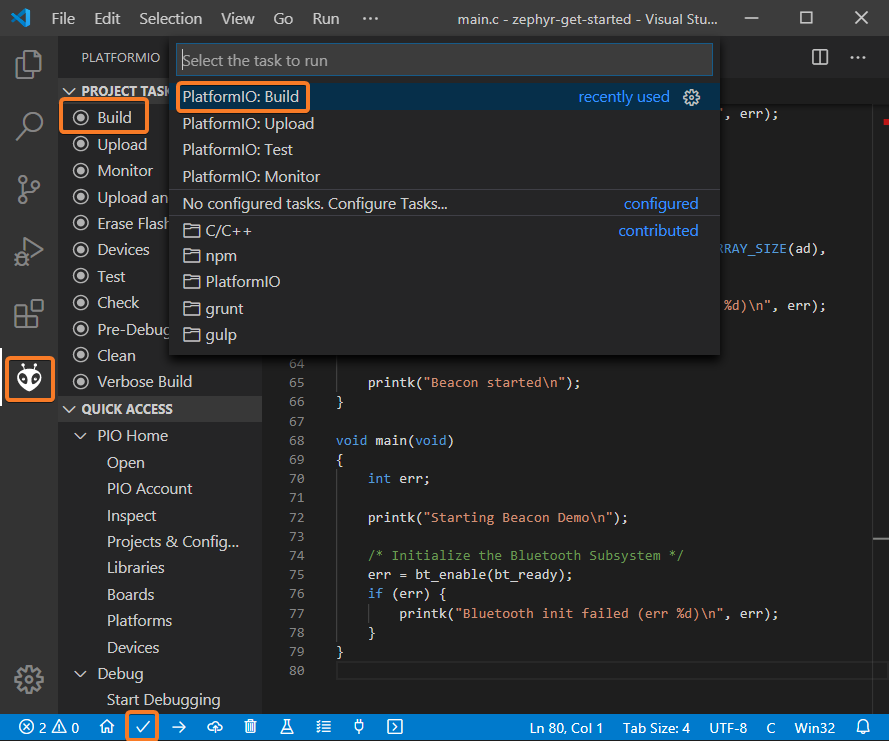Click the Upload to remote cloud icon
Image resolution: width=889 pixels, height=741 pixels.
click(215, 727)
